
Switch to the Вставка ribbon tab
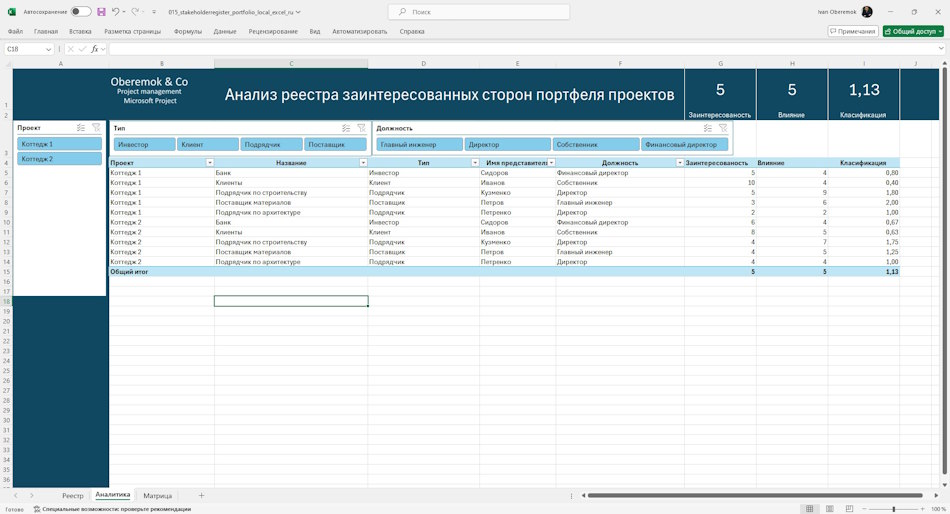coord(80,32)
